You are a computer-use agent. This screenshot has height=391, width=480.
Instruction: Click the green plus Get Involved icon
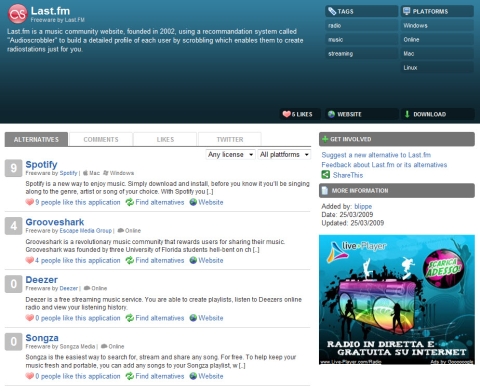[325, 139]
